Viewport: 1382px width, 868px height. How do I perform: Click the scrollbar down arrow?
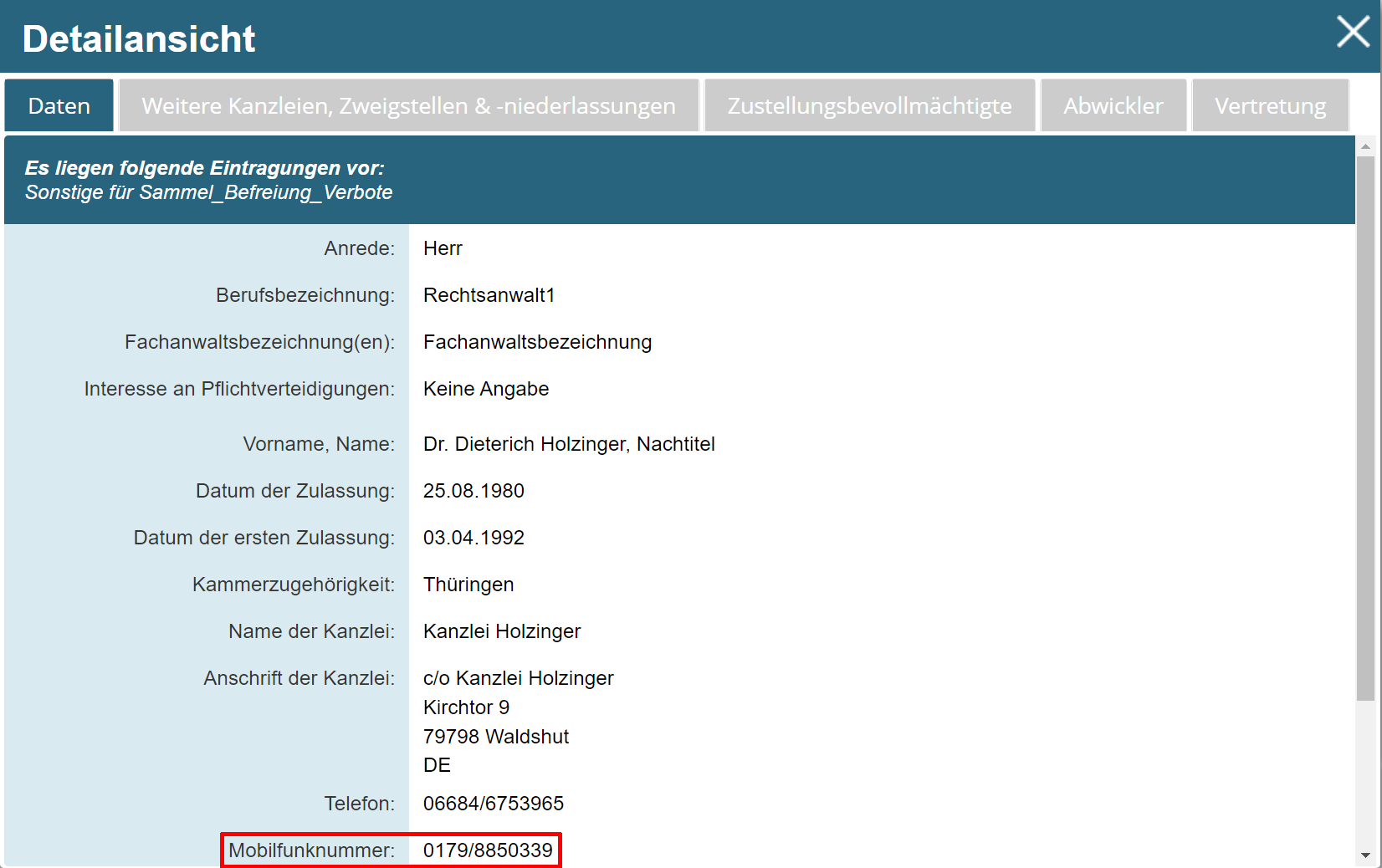[1365, 855]
